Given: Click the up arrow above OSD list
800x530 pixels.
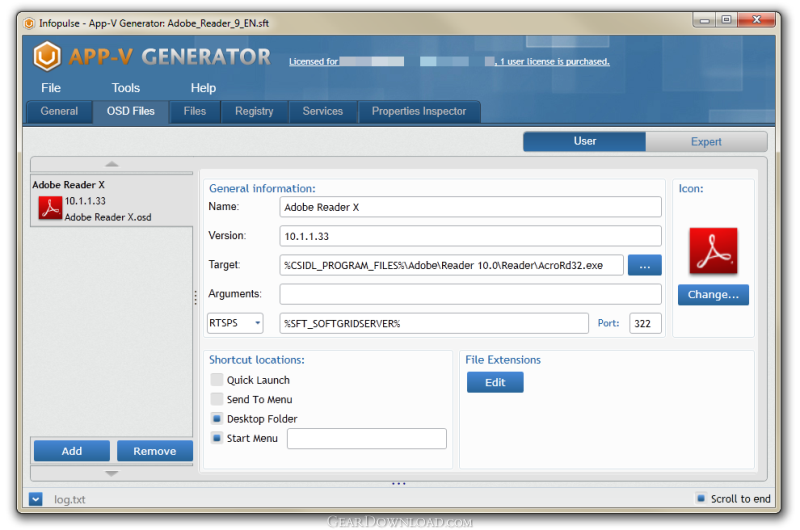Looking at the screenshot, I should [112, 164].
